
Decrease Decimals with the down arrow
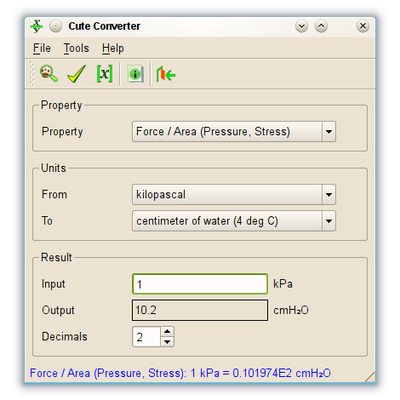(x=167, y=342)
